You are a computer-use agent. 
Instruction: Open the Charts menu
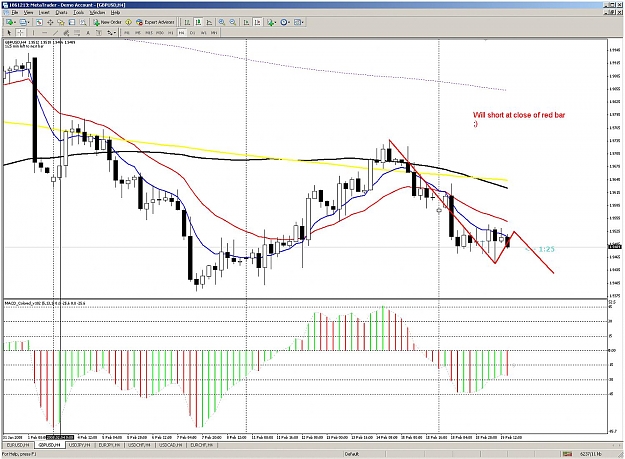click(61, 12)
